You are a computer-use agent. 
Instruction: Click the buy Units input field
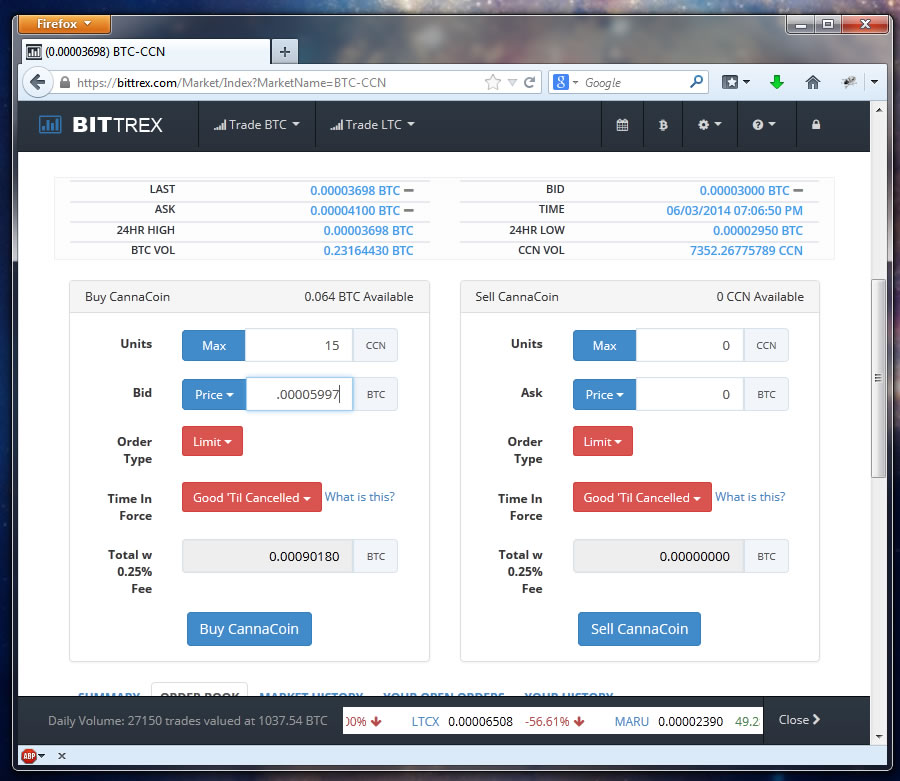[298, 345]
